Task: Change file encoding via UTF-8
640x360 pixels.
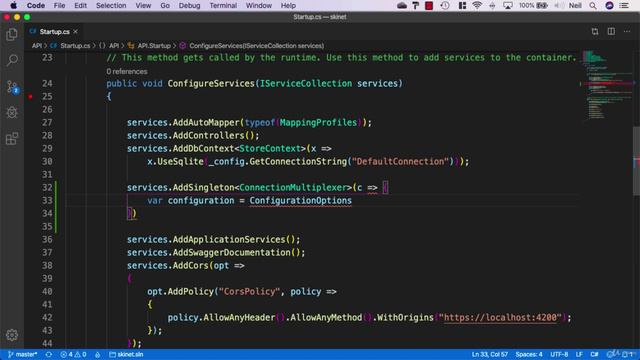Action: click(x=559, y=354)
